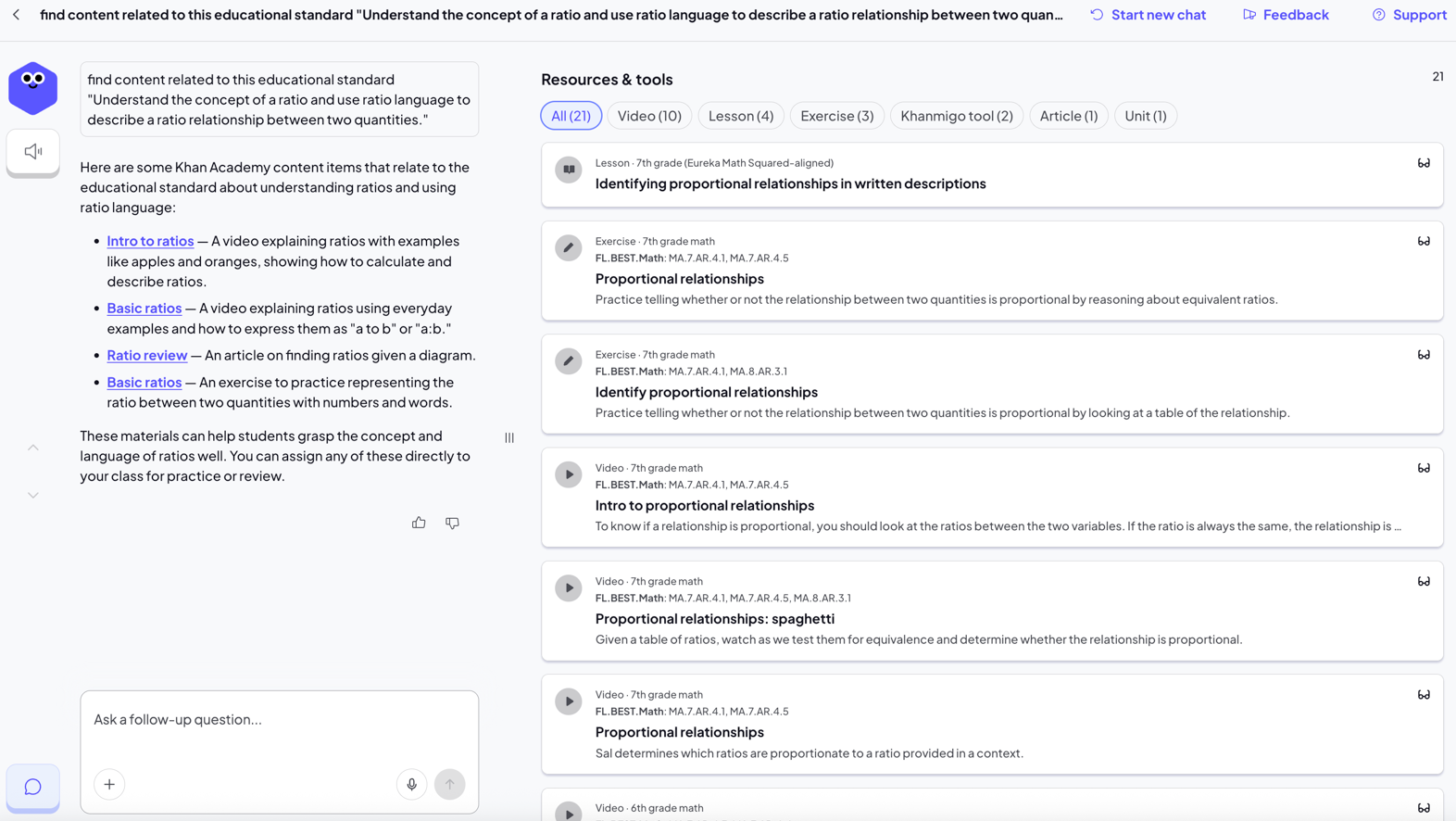The image size is (1456, 821).
Task: Click play icon for the 6th grade math video
Action: pos(569,812)
